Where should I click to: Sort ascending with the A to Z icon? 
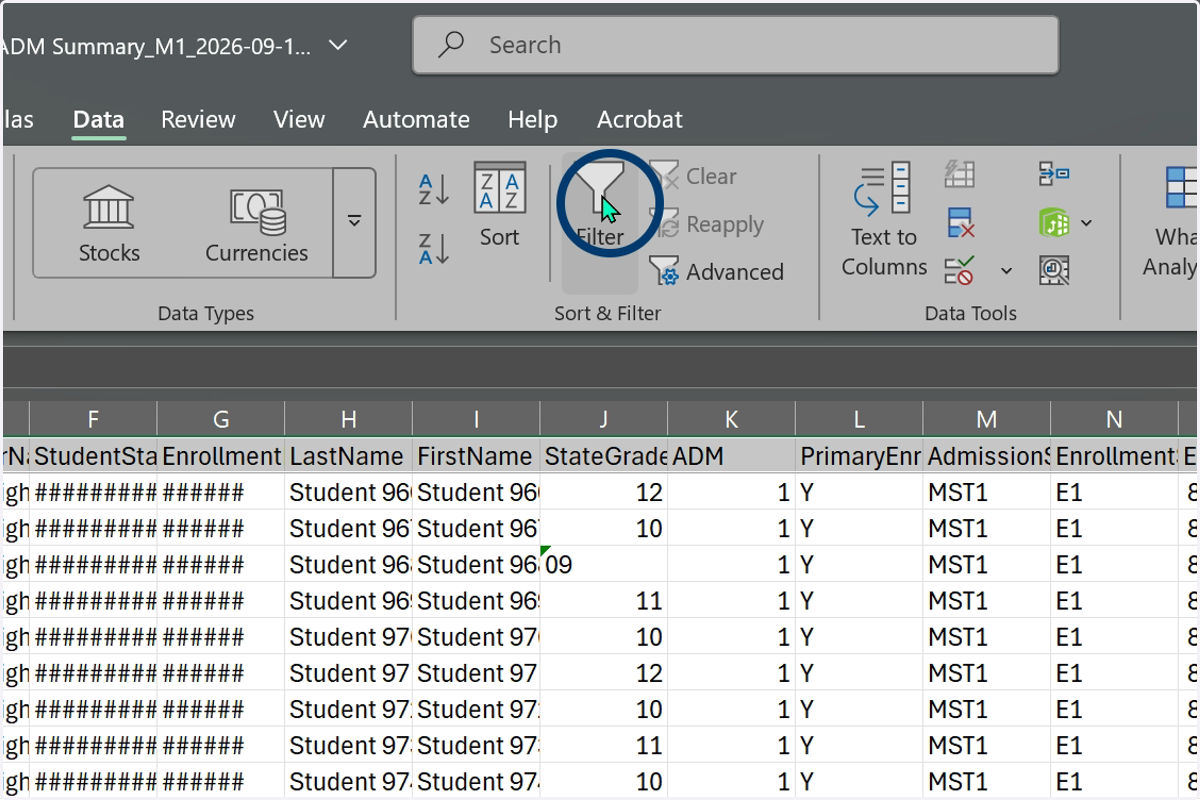(x=434, y=189)
